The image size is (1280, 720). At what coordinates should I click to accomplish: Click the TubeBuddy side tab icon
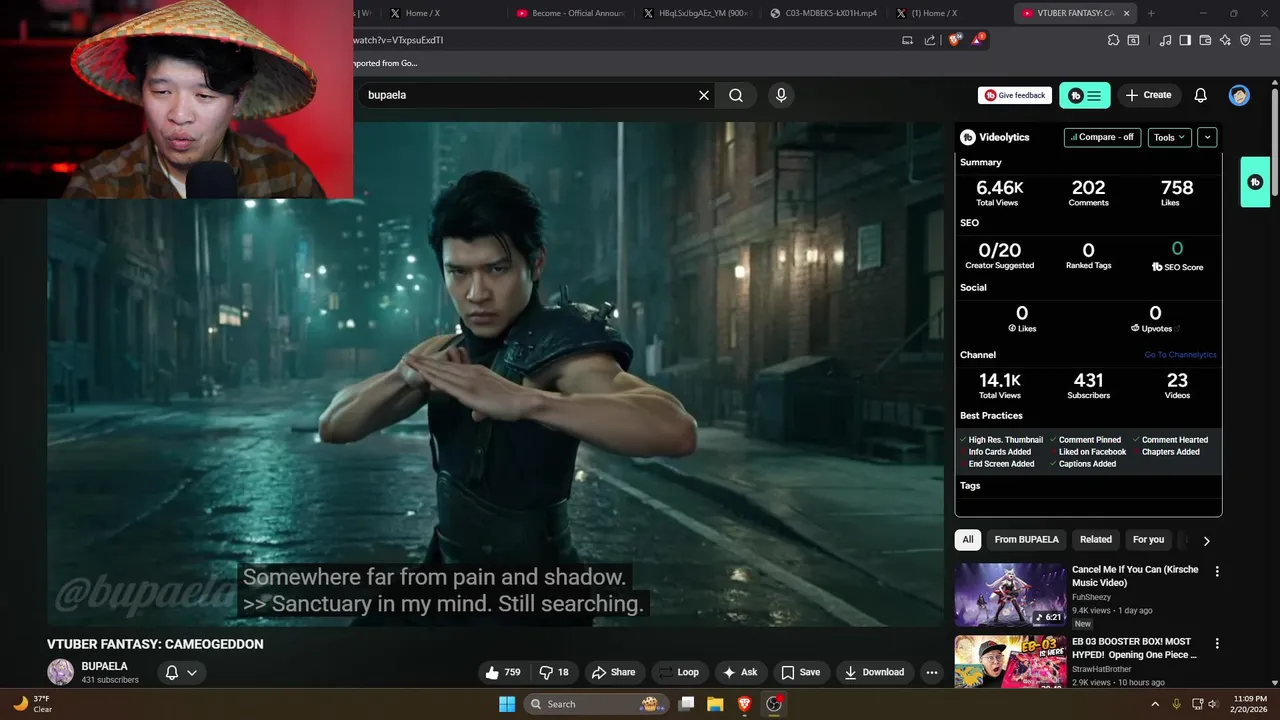[1255, 182]
